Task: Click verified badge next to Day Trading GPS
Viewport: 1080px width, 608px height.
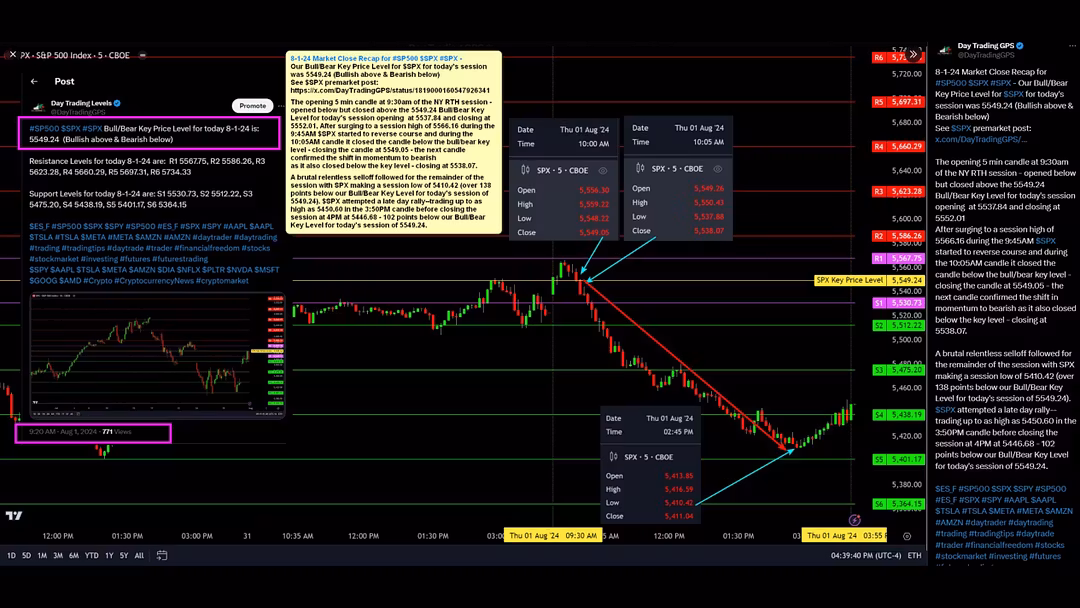Action: point(1020,46)
